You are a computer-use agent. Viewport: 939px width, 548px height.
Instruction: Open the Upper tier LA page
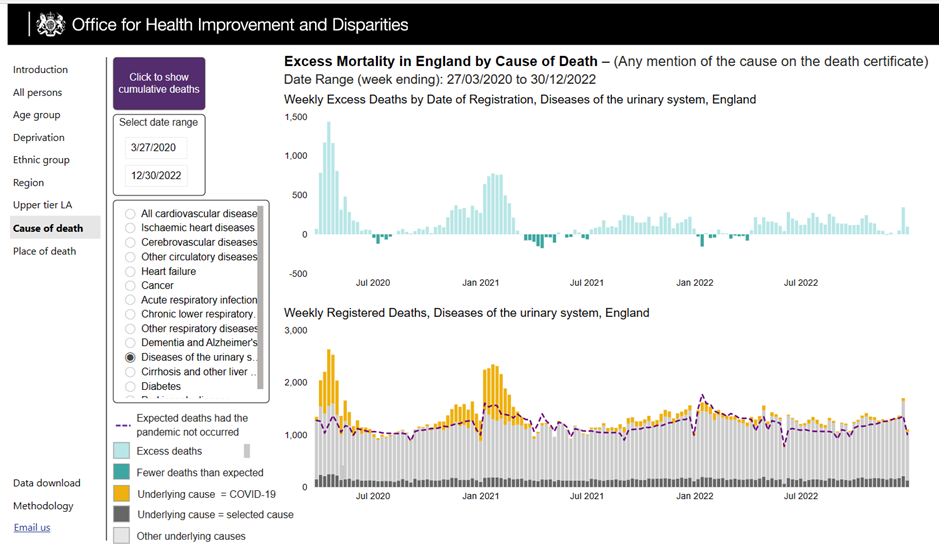pyautogui.click(x=42, y=205)
